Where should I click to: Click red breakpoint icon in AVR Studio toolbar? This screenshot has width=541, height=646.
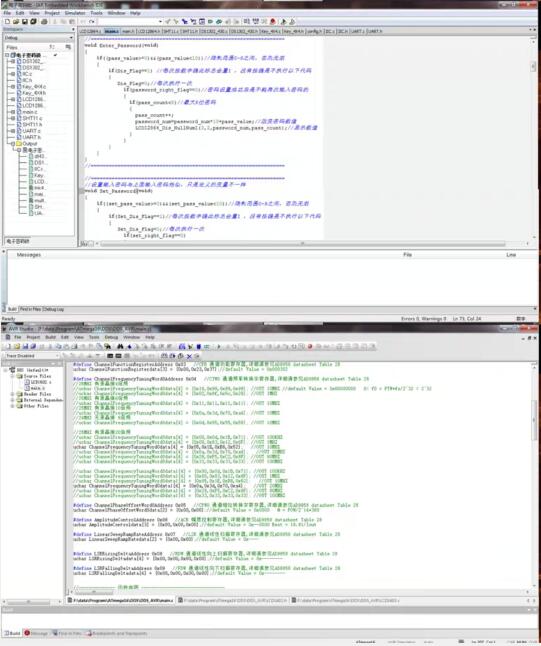coord(310,346)
